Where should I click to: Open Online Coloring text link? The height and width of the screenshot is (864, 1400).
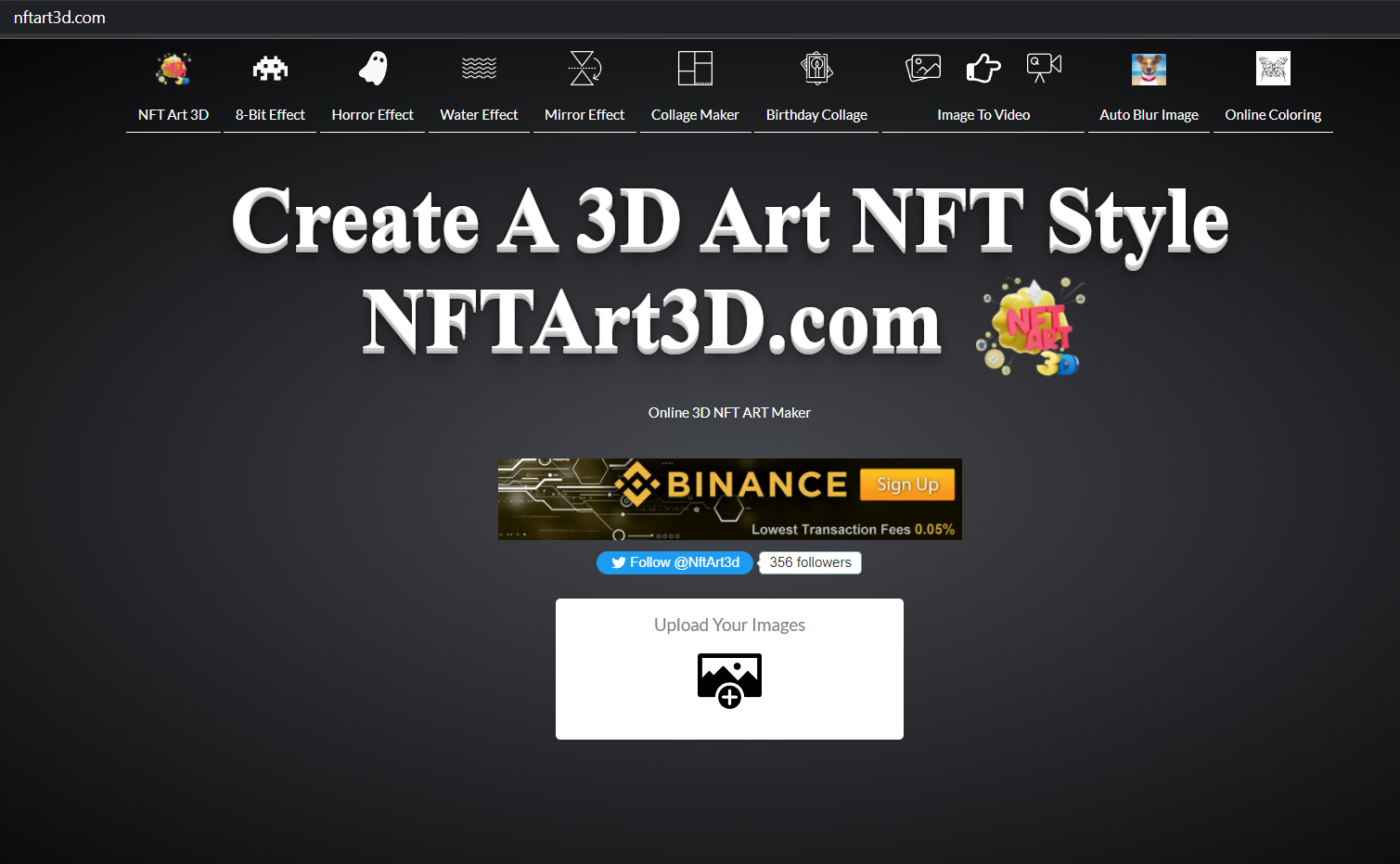click(1273, 115)
